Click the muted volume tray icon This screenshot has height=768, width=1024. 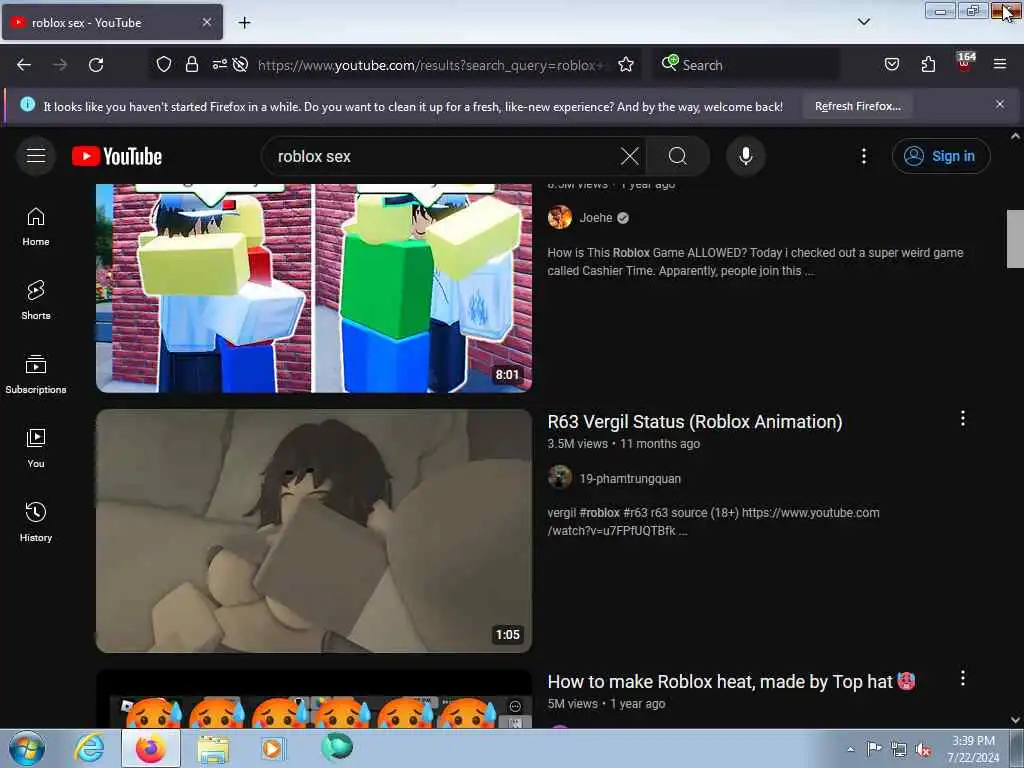[923, 750]
